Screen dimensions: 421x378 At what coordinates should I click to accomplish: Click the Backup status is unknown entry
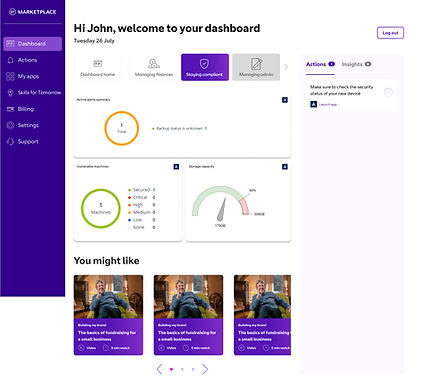pyautogui.click(x=179, y=128)
